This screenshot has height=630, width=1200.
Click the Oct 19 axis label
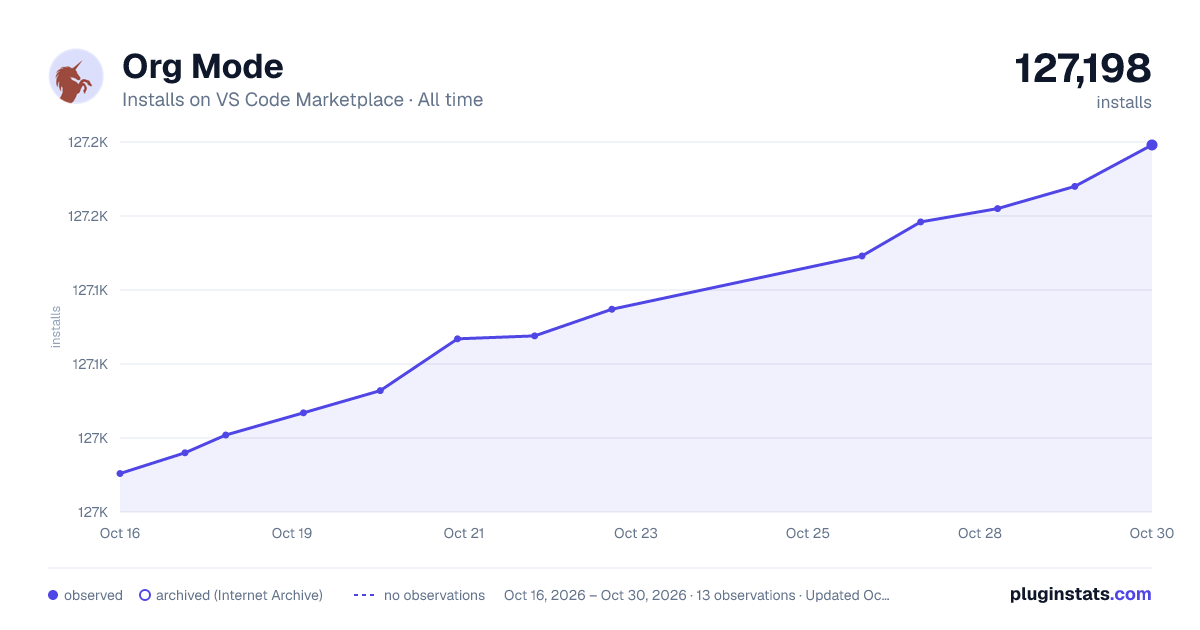292,533
